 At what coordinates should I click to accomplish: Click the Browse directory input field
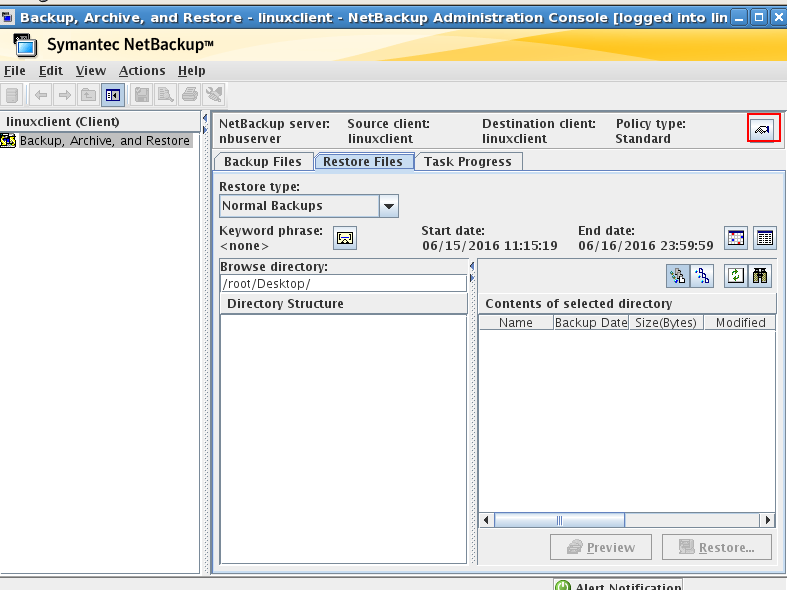(343, 283)
